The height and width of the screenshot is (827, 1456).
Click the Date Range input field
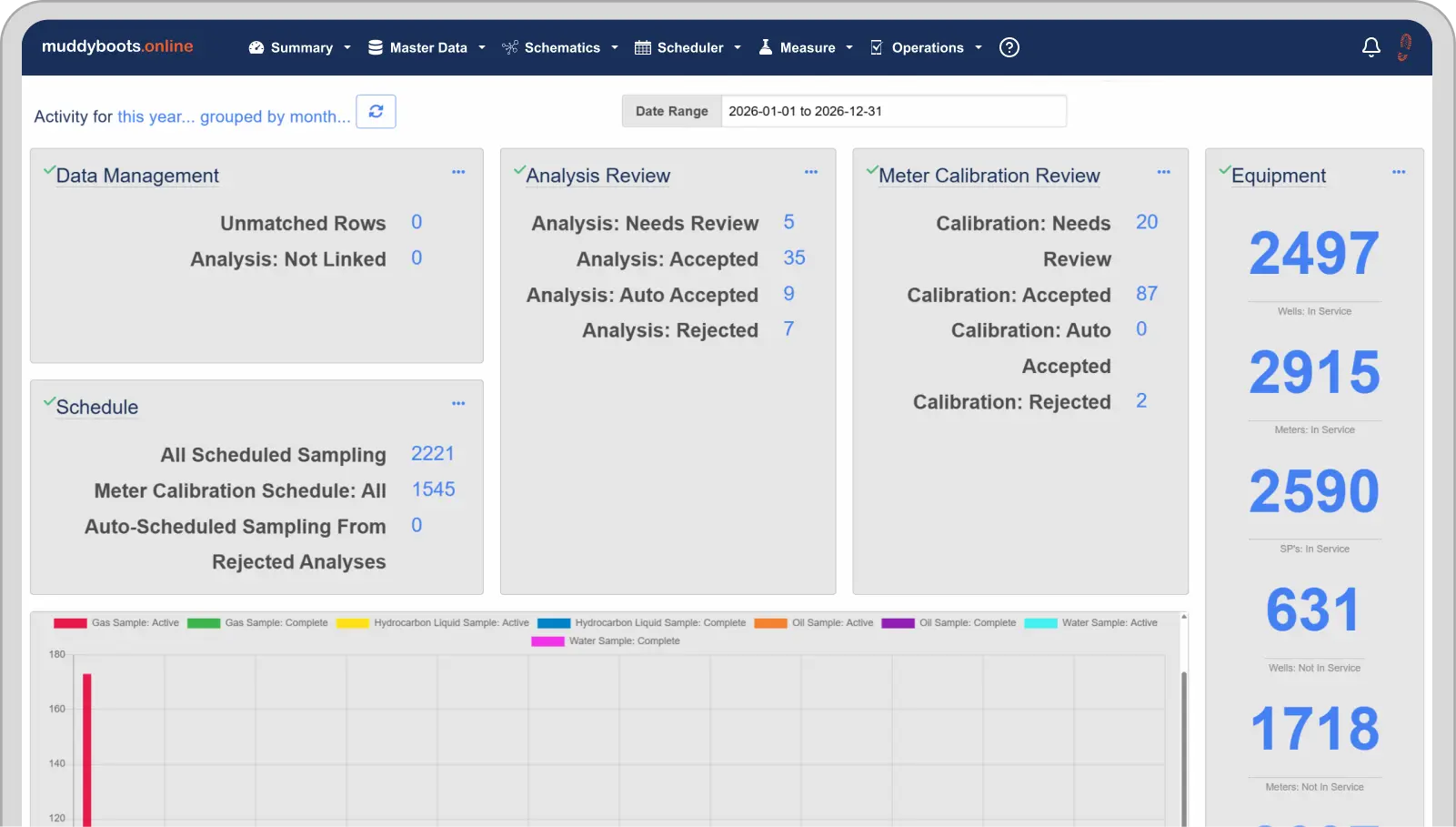coord(892,111)
